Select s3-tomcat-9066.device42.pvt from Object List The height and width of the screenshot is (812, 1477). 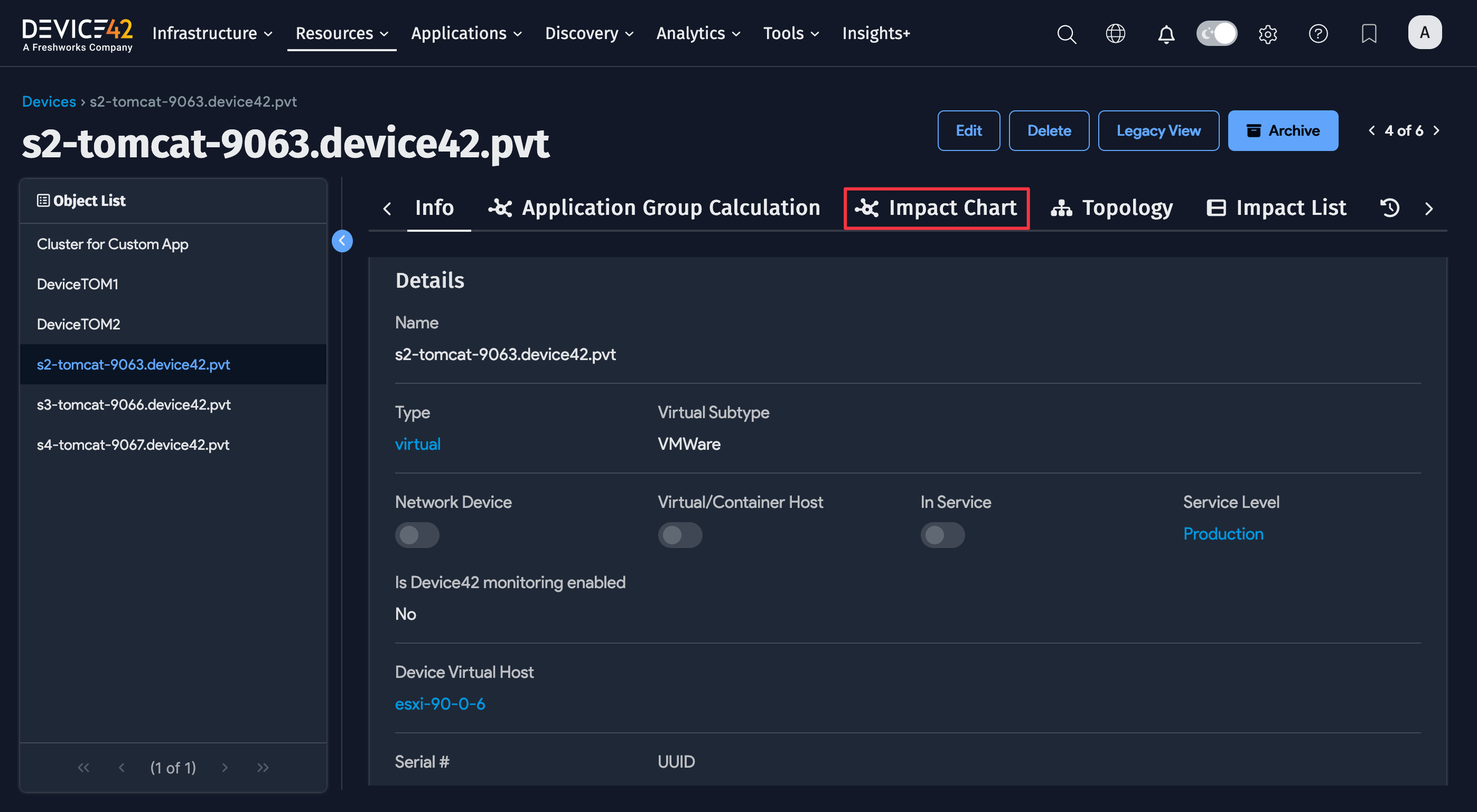point(134,404)
